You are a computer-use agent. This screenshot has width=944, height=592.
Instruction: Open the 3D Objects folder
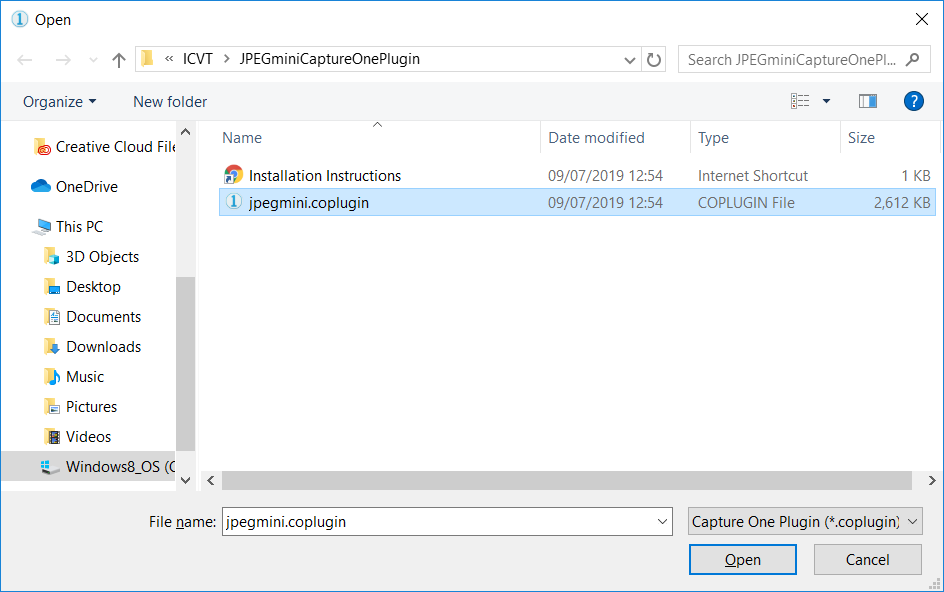click(x=102, y=257)
